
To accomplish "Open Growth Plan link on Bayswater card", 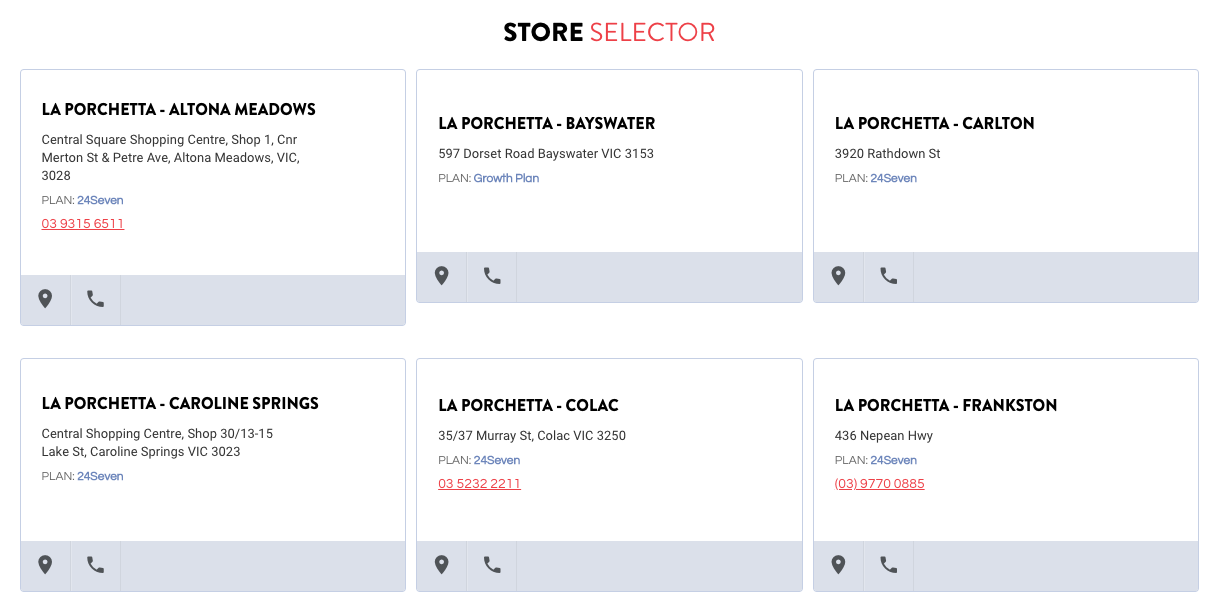I will click(506, 178).
